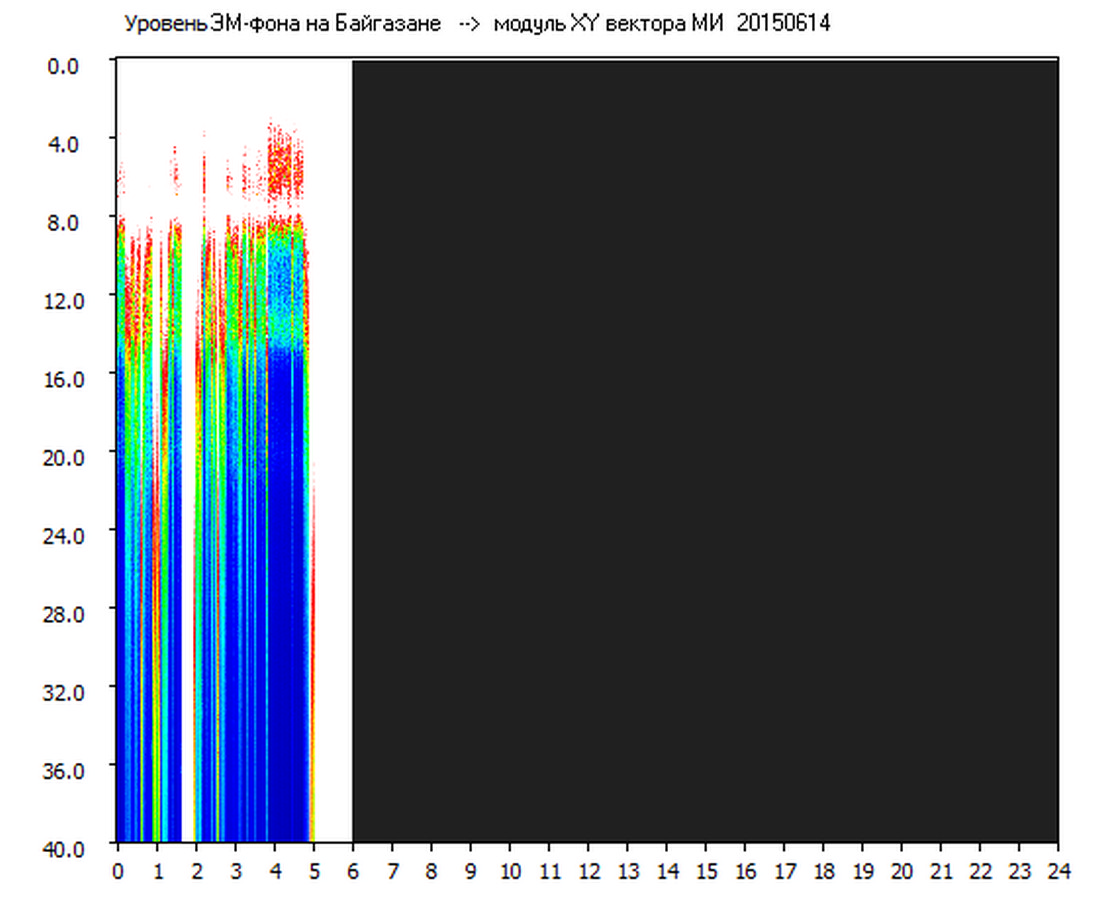Click the x-axis hour label '18'

point(824,871)
